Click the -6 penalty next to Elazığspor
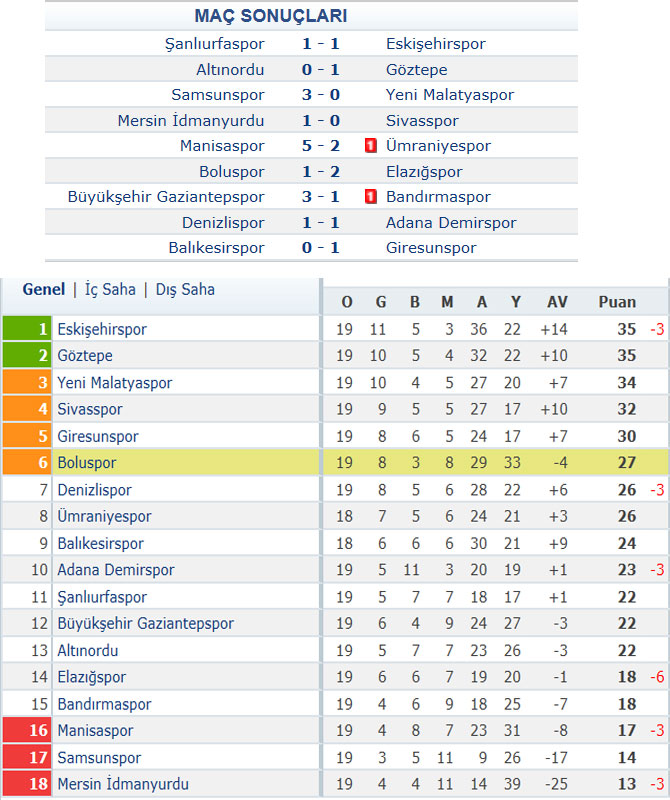 657,677
